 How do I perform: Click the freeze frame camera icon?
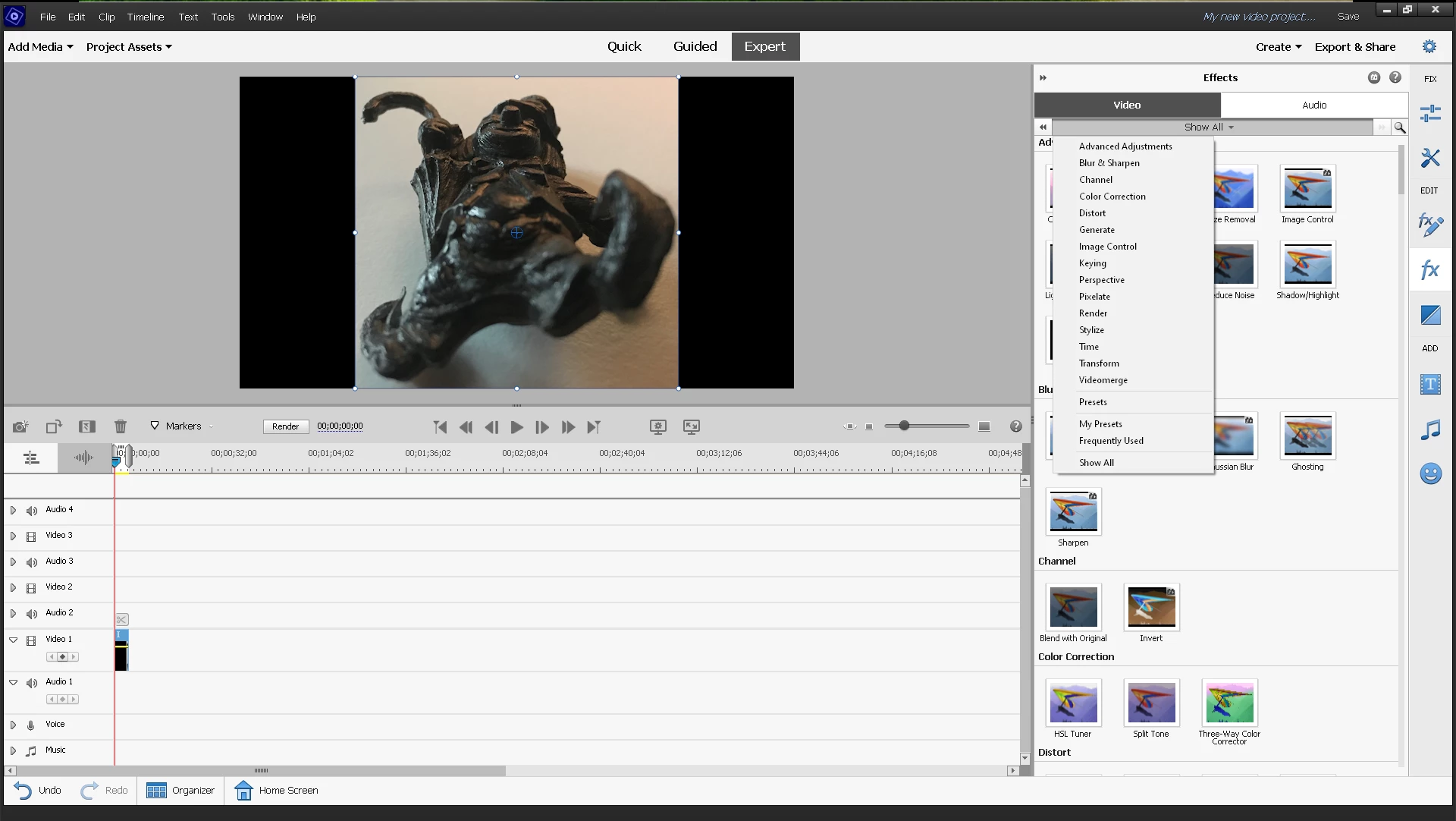pos(20,427)
